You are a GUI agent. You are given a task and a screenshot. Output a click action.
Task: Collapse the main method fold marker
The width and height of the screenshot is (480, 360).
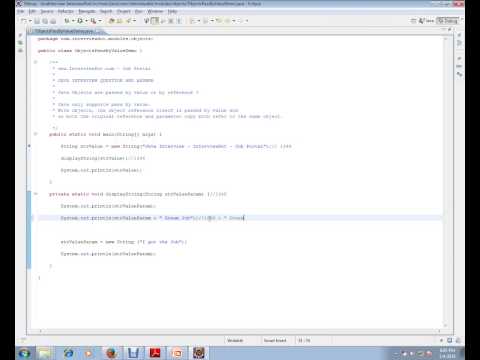tap(36, 134)
